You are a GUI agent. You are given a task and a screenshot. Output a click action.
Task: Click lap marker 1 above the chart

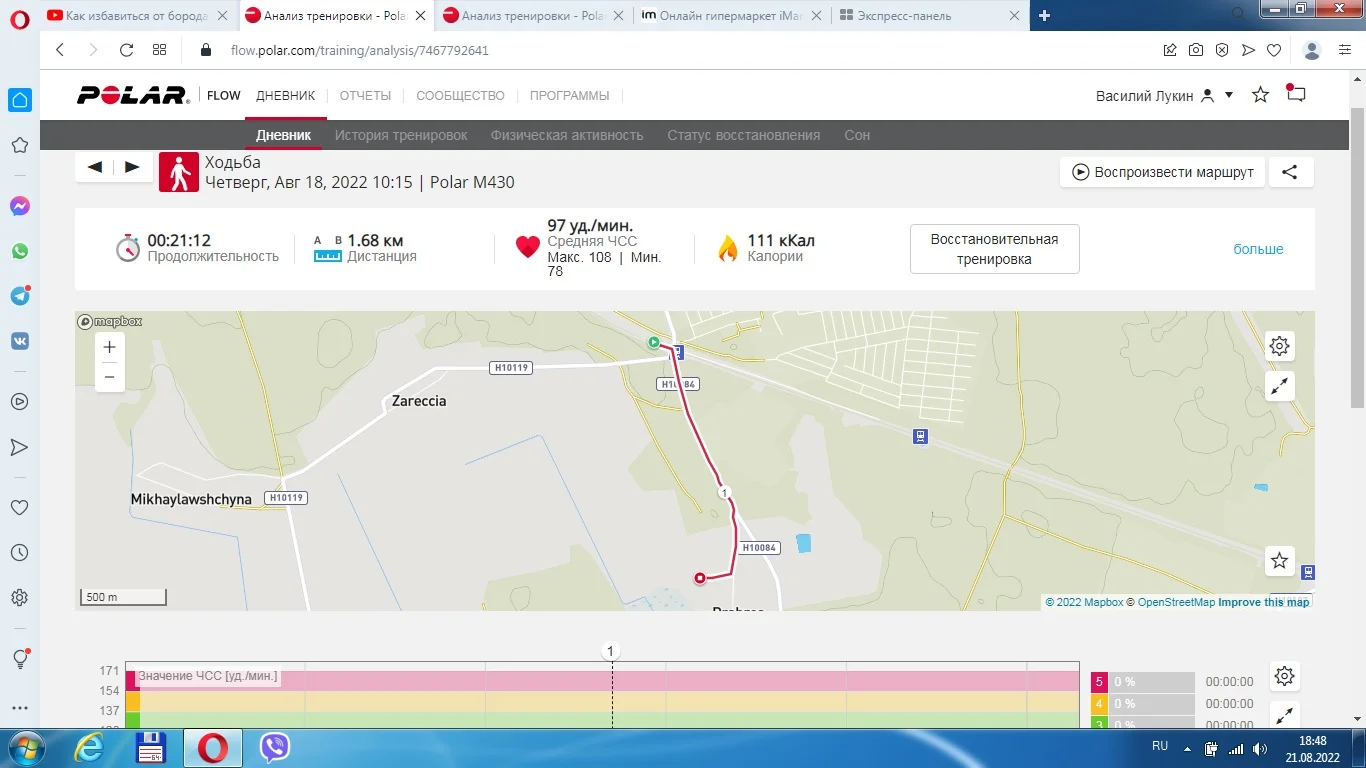[x=612, y=651]
